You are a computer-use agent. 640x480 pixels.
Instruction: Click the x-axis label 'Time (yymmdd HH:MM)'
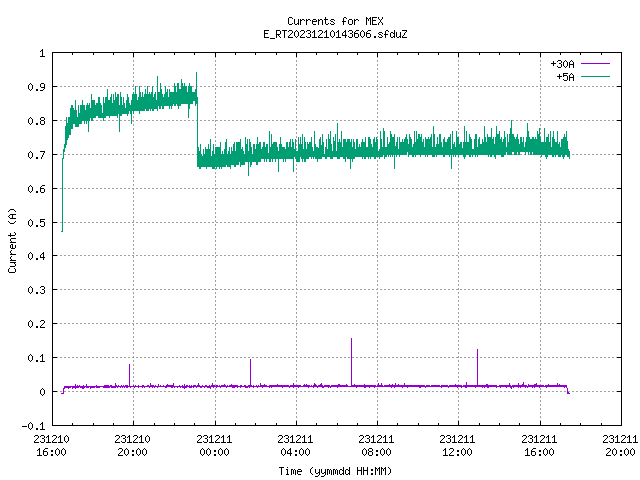tap(335, 471)
